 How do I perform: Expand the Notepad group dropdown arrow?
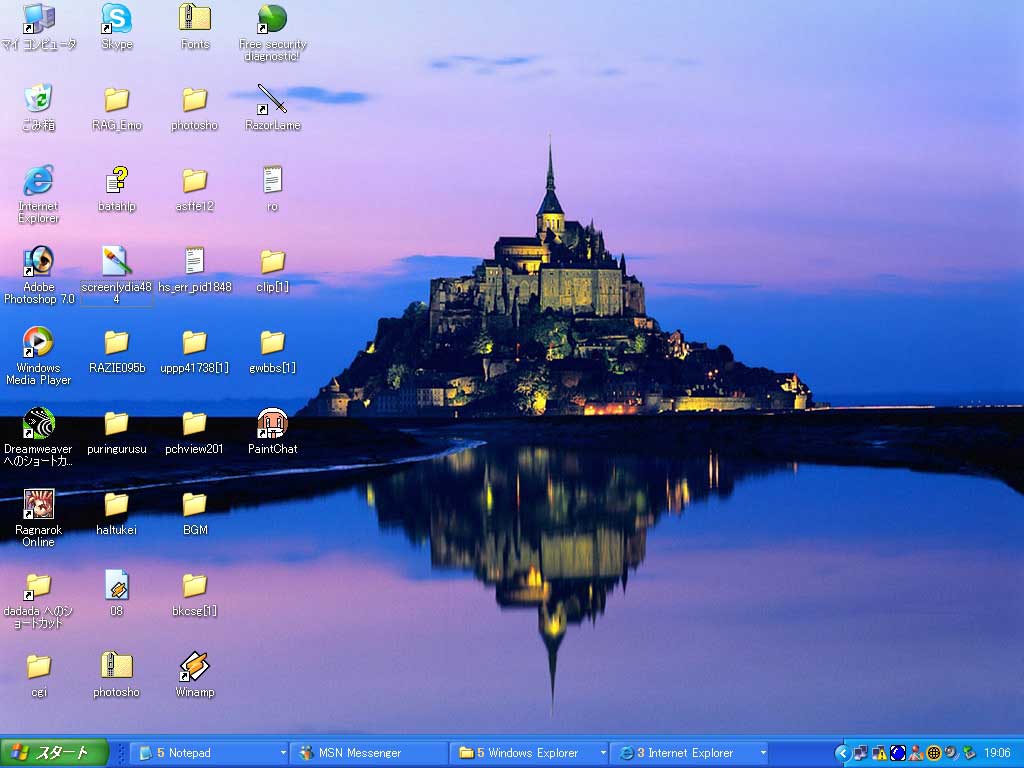point(283,753)
